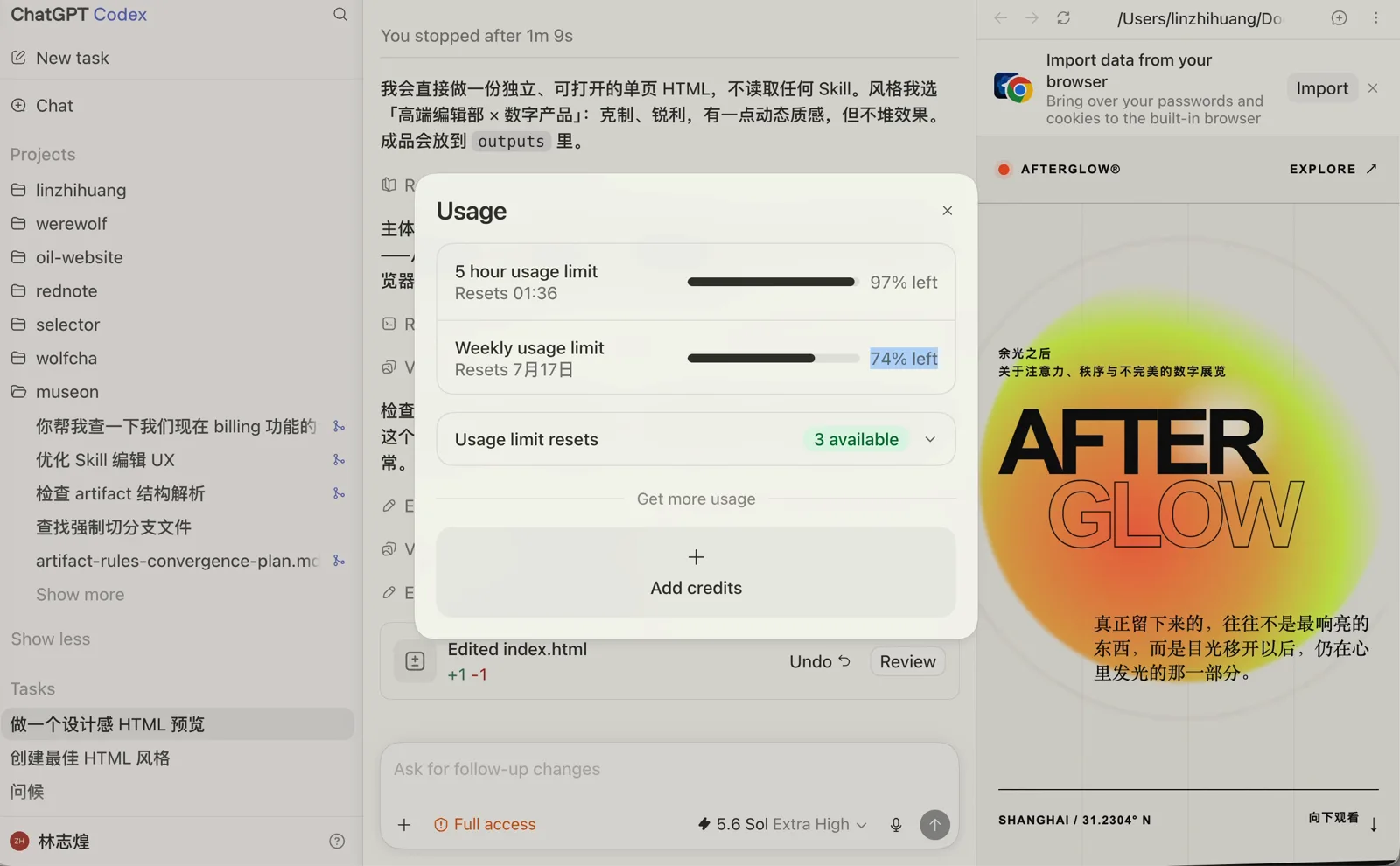Viewport: 1400px width, 866px height.
Task: Click the browser address bar path
Action: pyautogui.click(x=1200, y=18)
